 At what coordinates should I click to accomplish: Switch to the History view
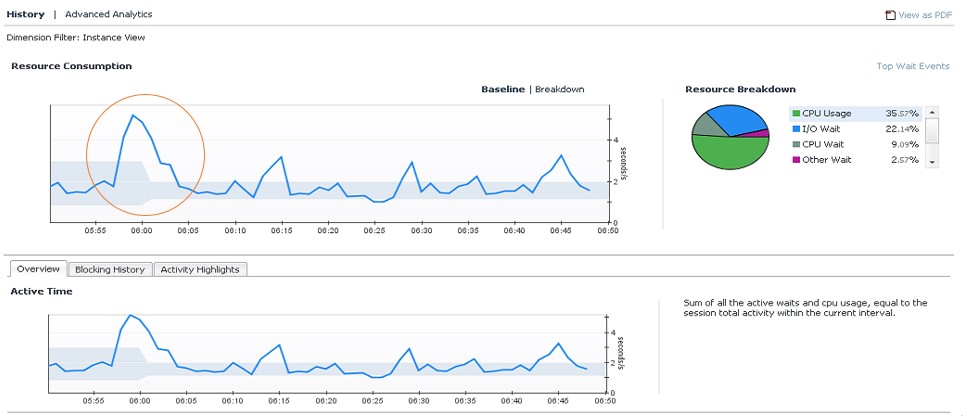(x=25, y=14)
